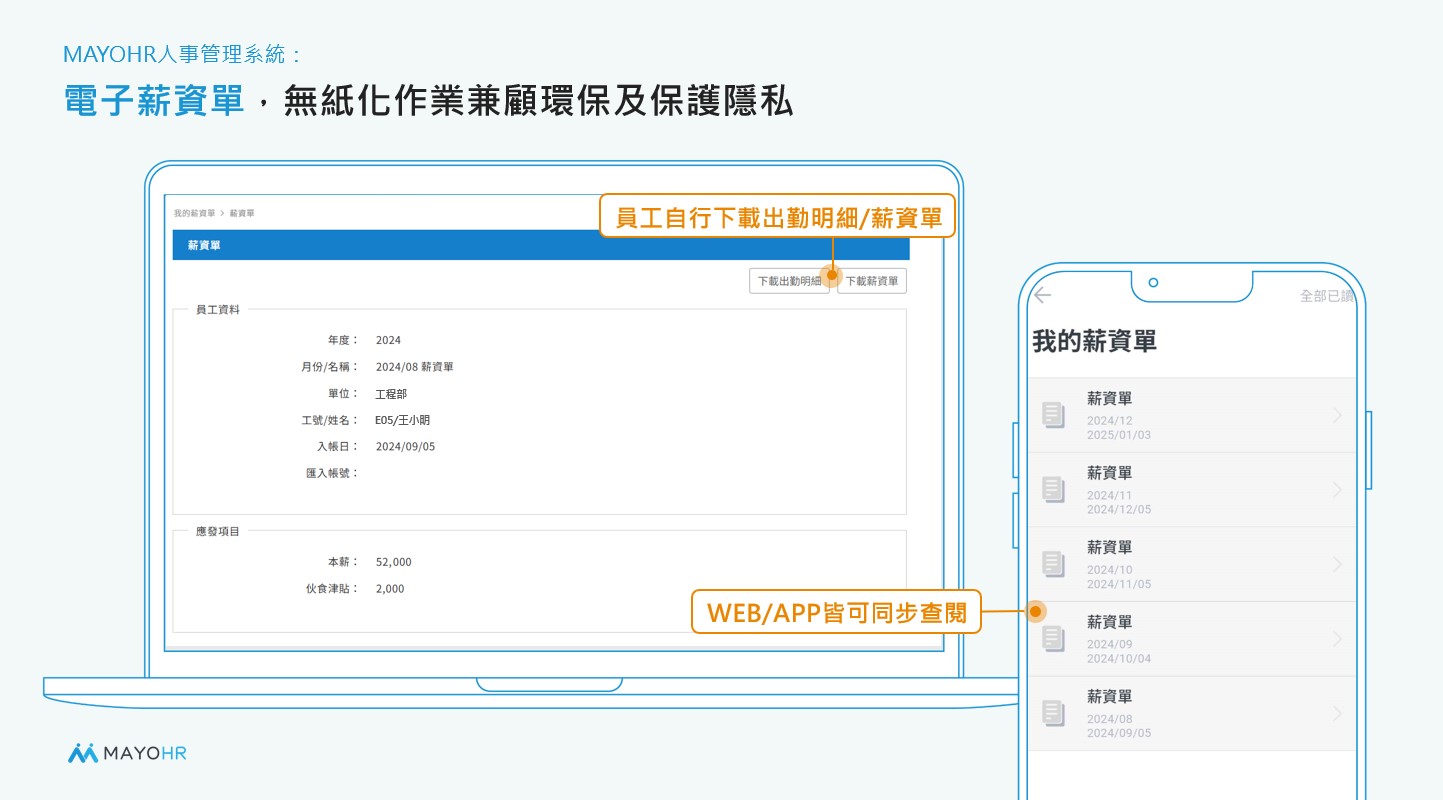Image resolution: width=1443 pixels, height=800 pixels.
Task: Open the 2024/10 薪資單 document icon
Action: [x=1053, y=564]
